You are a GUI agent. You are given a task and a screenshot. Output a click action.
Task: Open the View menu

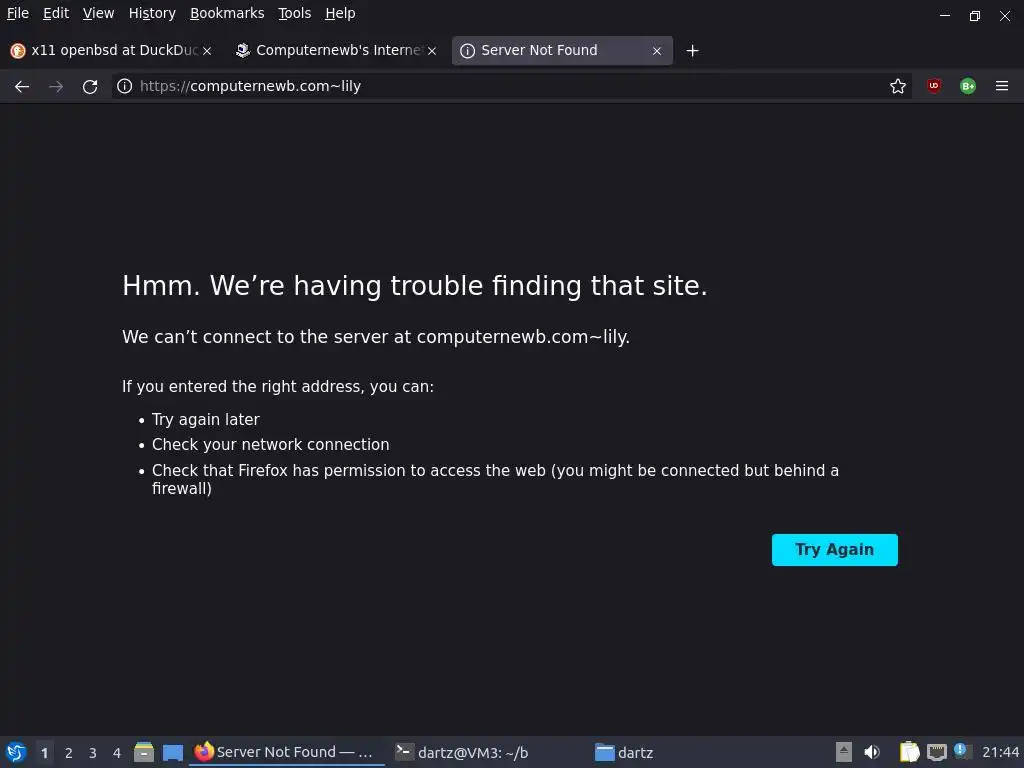(98, 13)
